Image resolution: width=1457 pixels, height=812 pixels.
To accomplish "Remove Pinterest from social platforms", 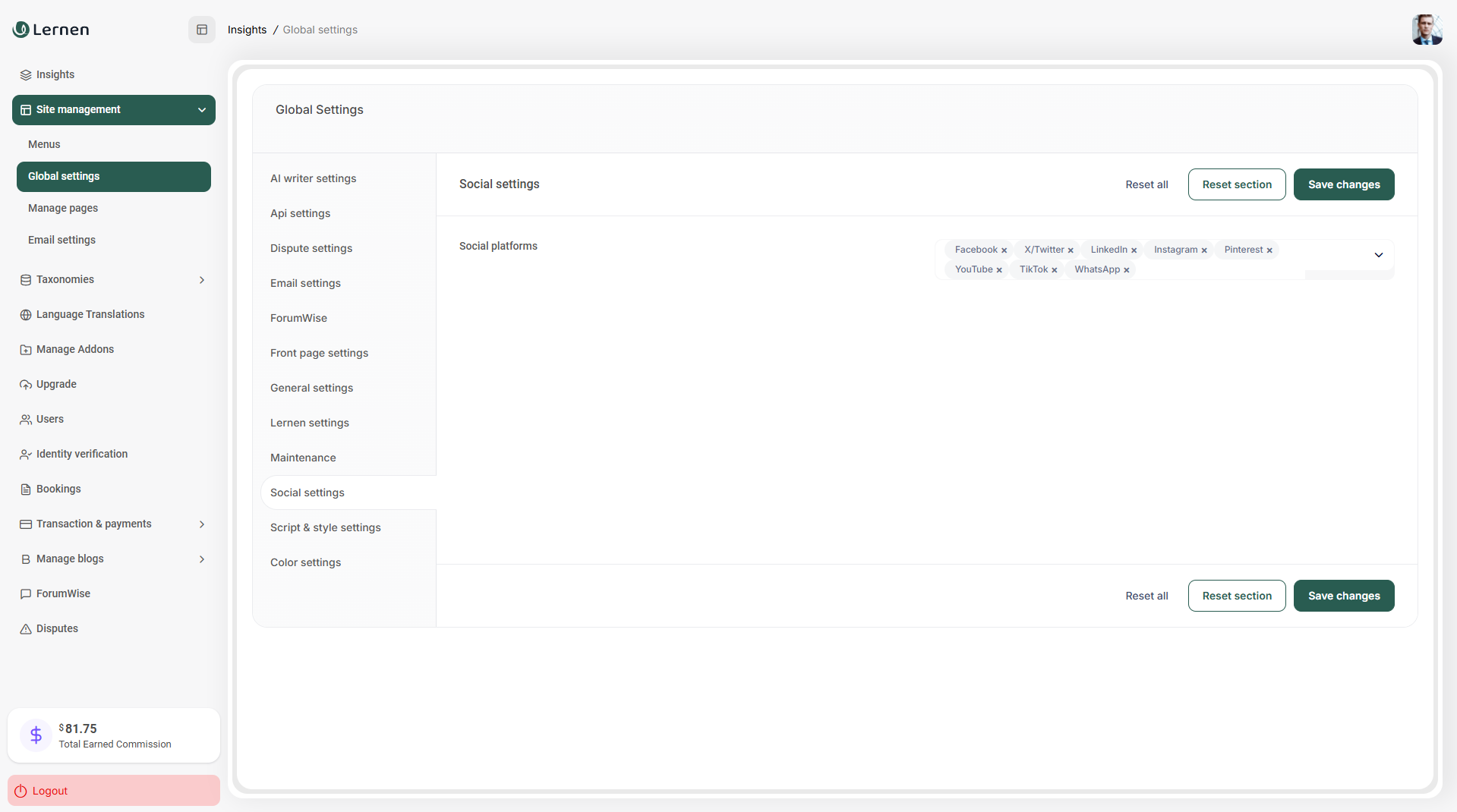I will click(1269, 250).
